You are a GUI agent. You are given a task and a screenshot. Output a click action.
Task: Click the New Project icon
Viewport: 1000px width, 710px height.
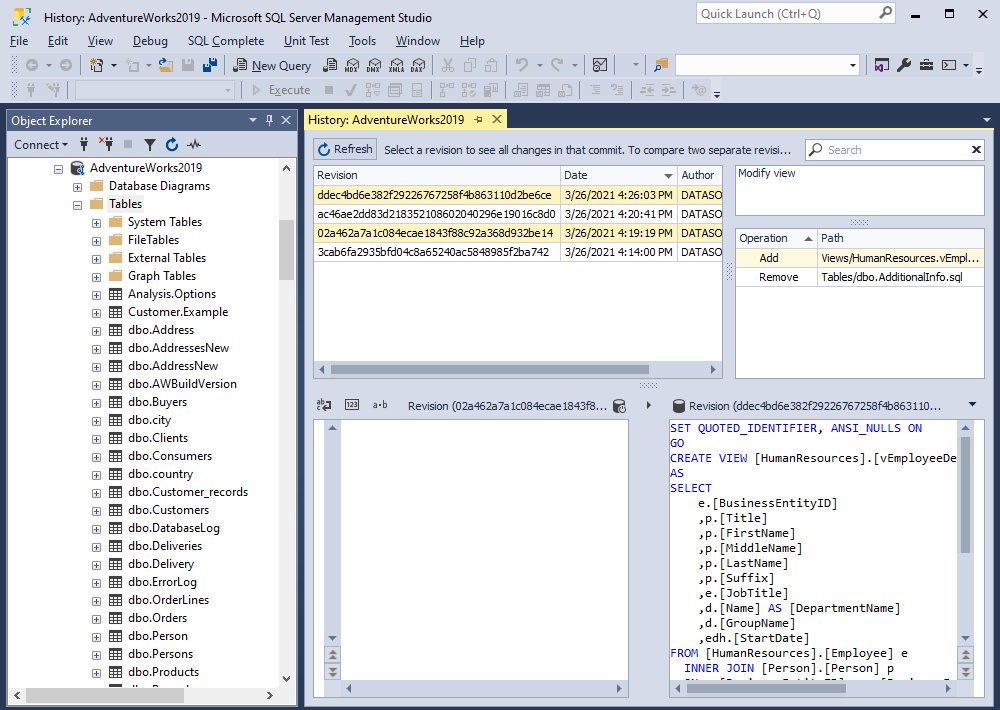[x=97, y=65]
